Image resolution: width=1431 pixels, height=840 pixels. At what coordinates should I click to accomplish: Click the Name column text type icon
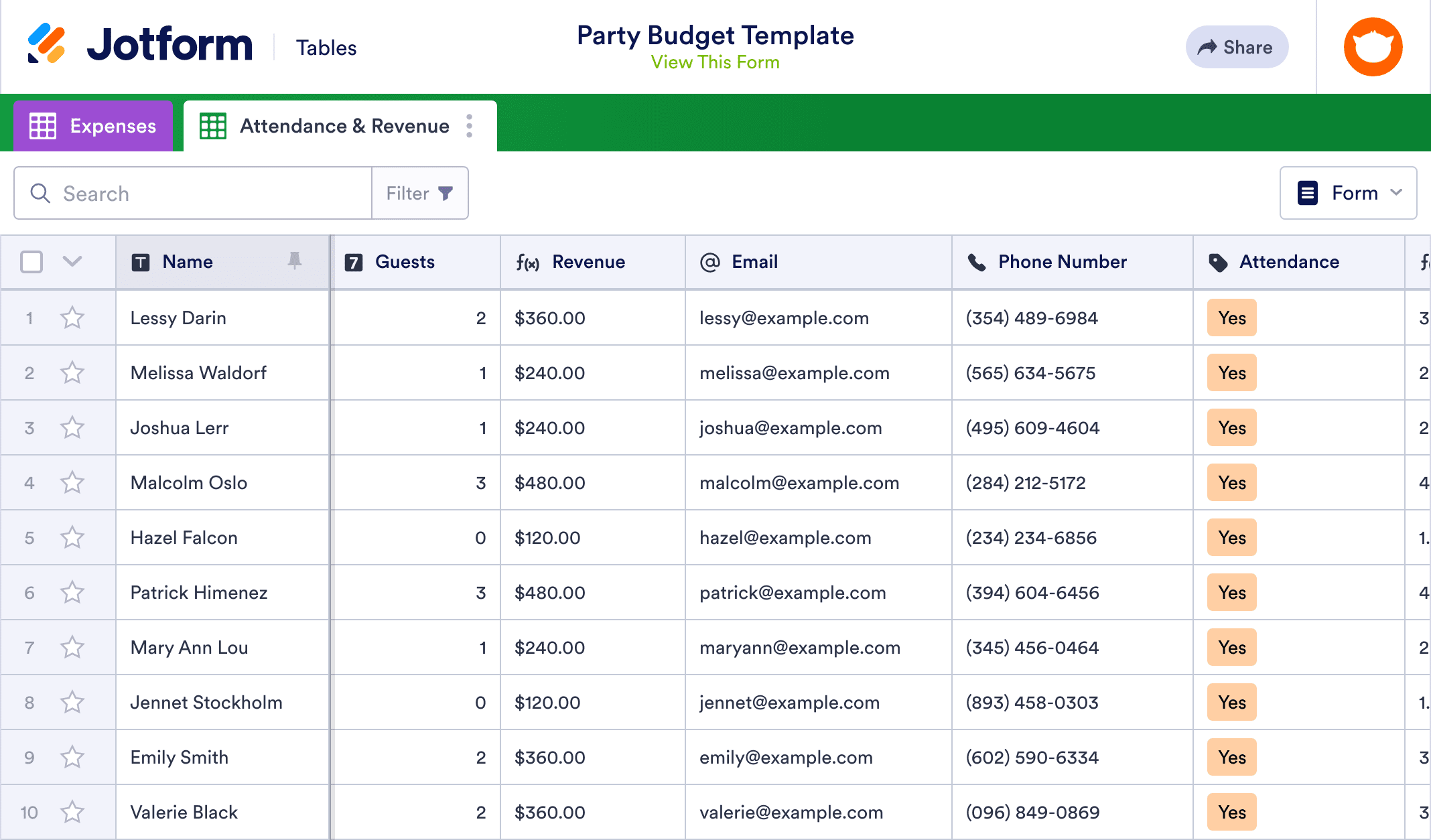tap(141, 262)
